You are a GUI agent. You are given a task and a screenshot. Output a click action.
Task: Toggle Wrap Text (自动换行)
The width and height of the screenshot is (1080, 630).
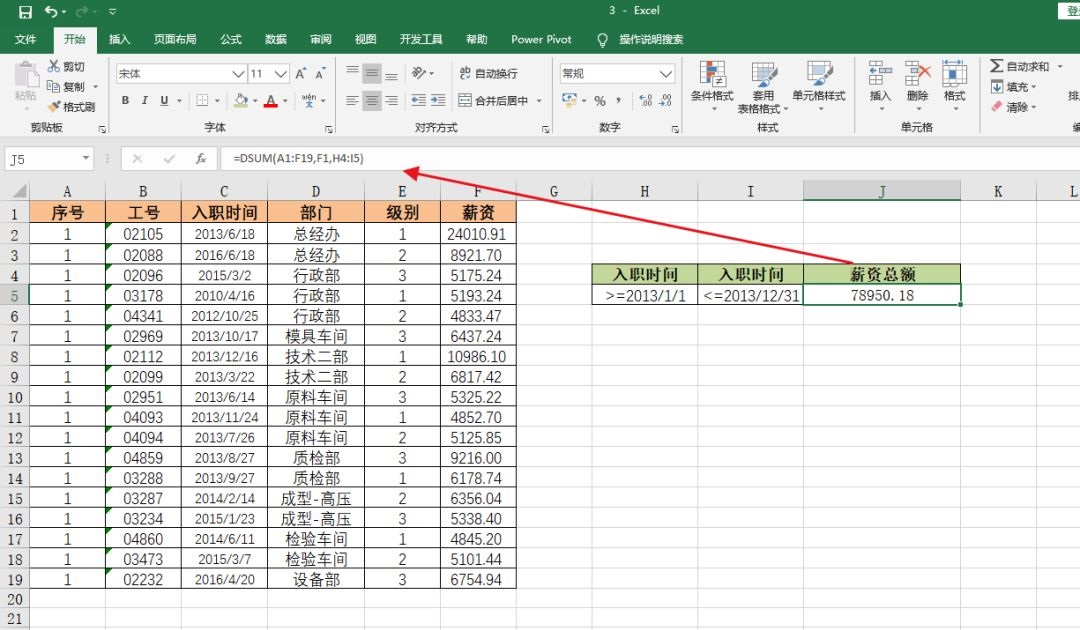[x=488, y=74]
